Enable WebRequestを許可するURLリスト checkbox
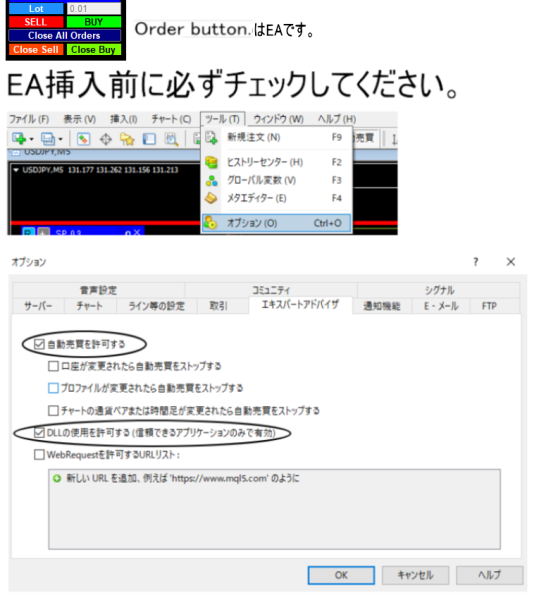This screenshot has width=546, height=600. (x=39, y=455)
